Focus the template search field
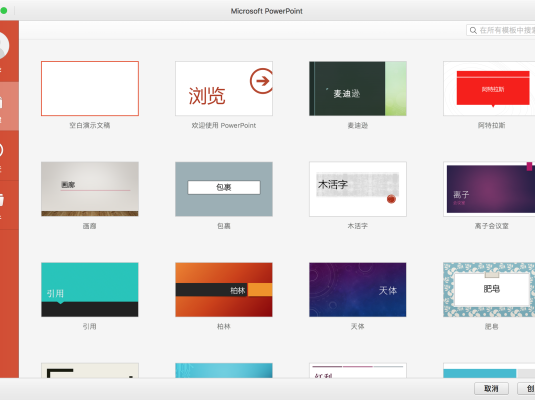Viewport: 535px width, 400px height. 501,30
